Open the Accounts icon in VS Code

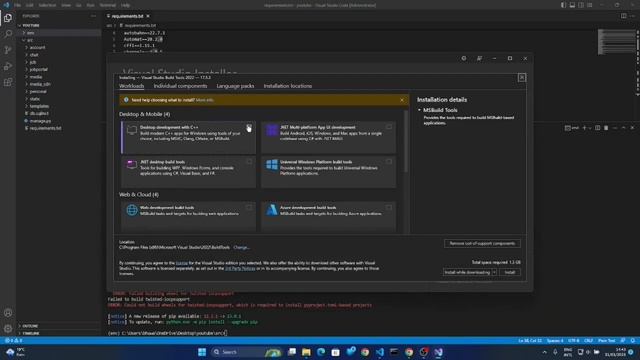pyautogui.click(x=8, y=313)
